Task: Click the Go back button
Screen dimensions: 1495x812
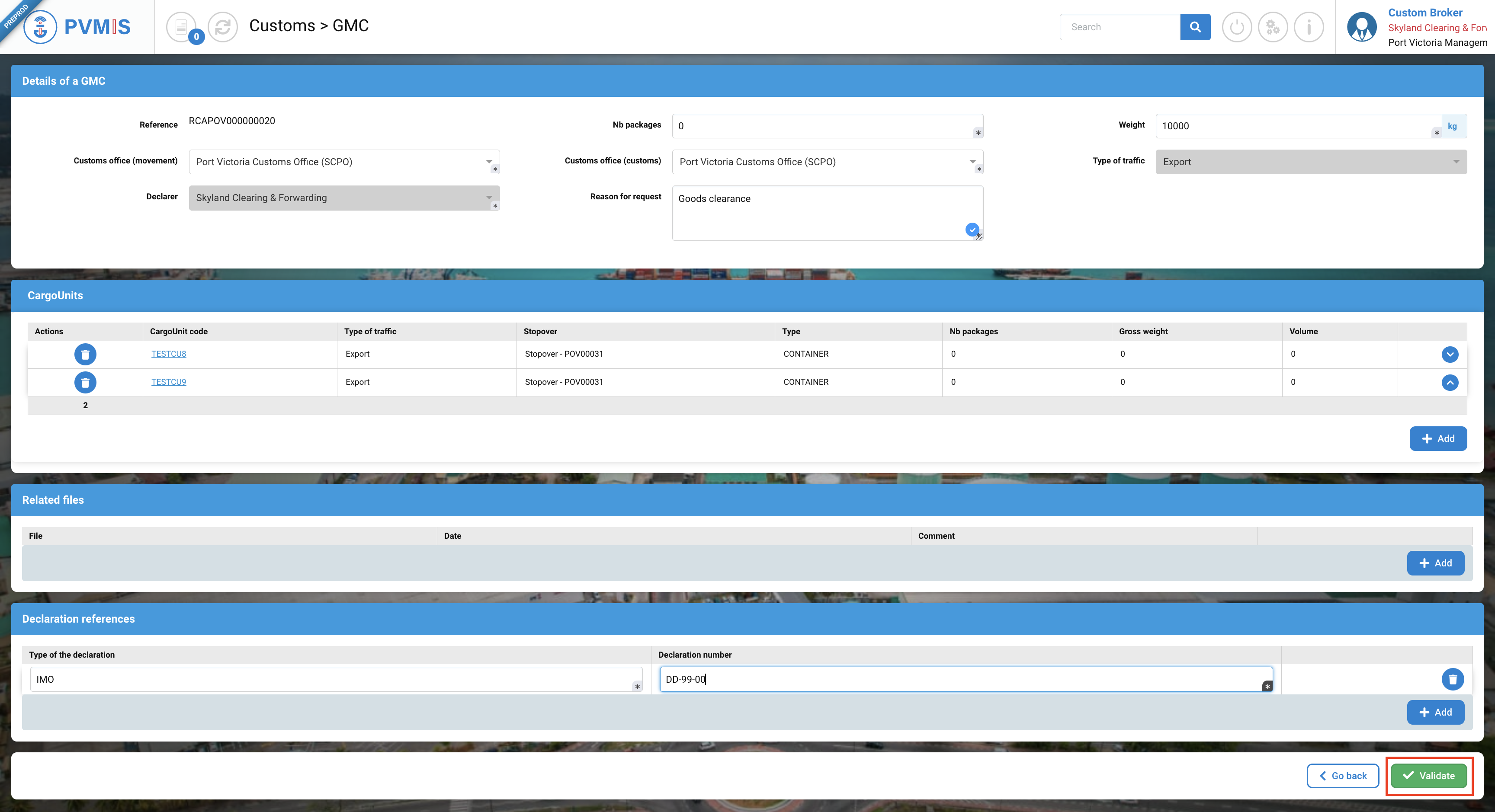Action: (1342, 775)
